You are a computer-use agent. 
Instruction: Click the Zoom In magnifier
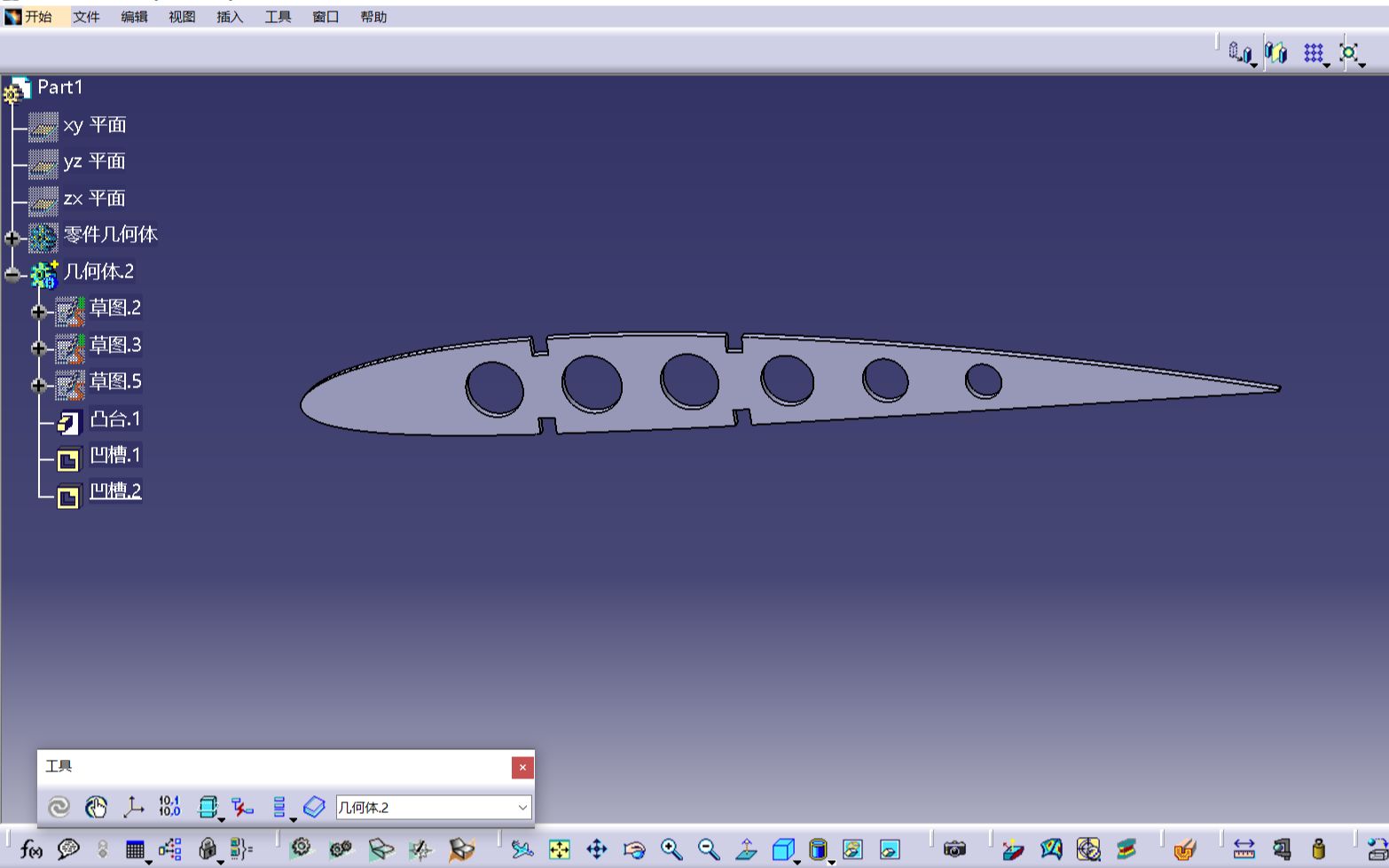[671, 849]
